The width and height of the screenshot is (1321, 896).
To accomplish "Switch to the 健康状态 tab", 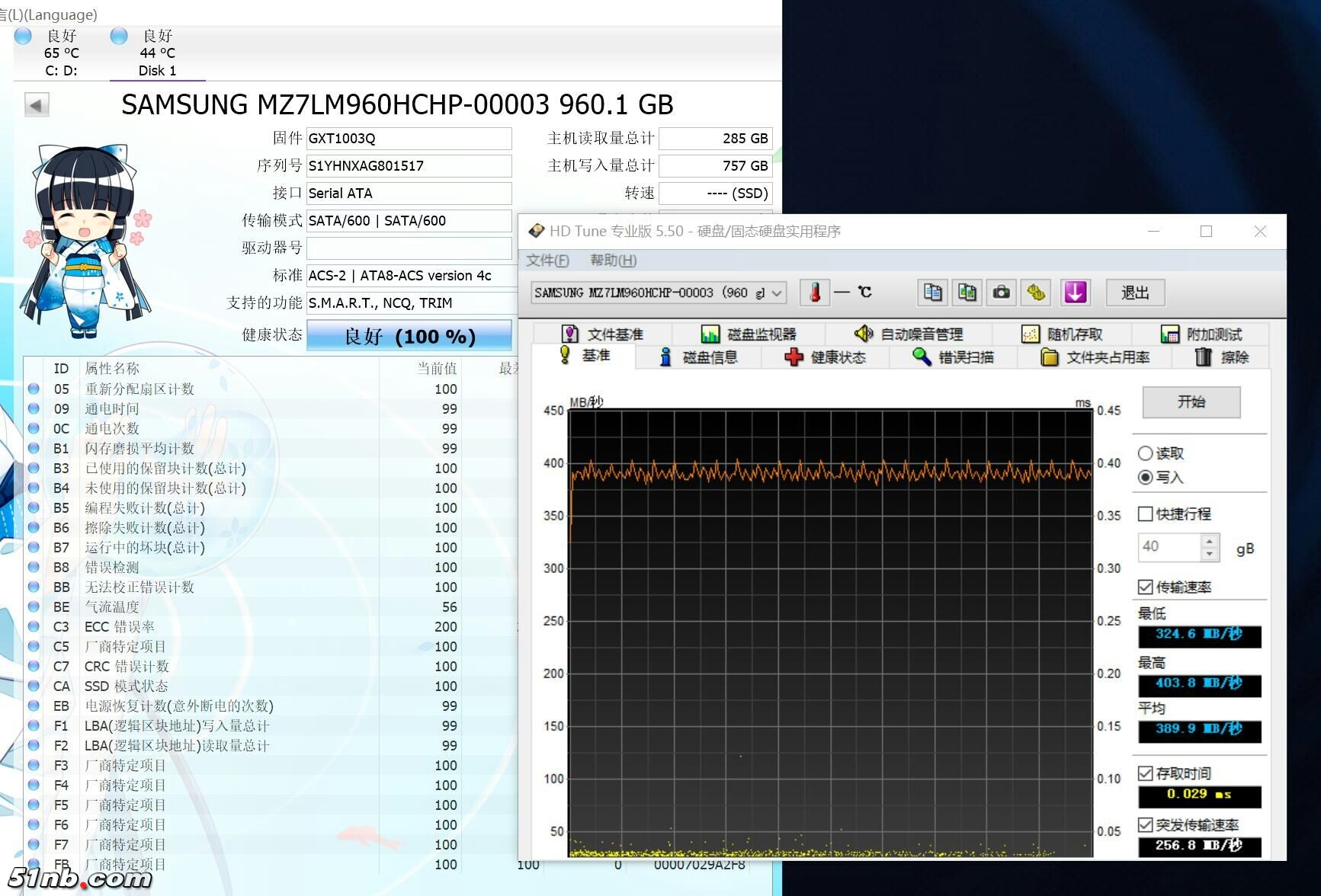I will pos(826,357).
